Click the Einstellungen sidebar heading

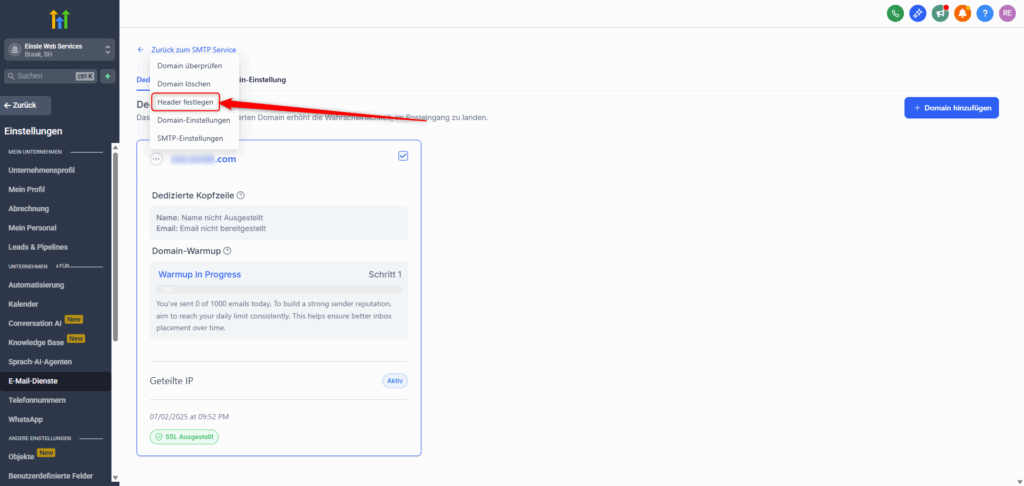tap(33, 131)
